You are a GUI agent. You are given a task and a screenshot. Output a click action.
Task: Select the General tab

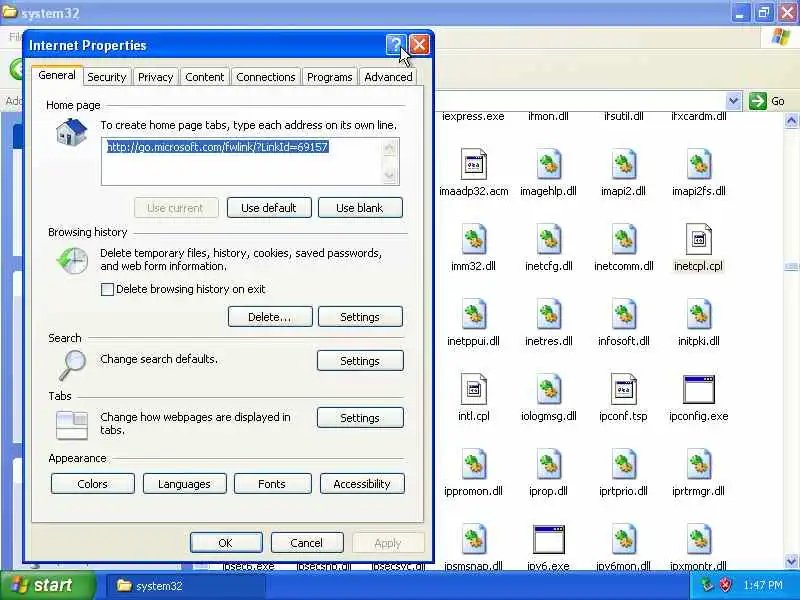tap(57, 76)
